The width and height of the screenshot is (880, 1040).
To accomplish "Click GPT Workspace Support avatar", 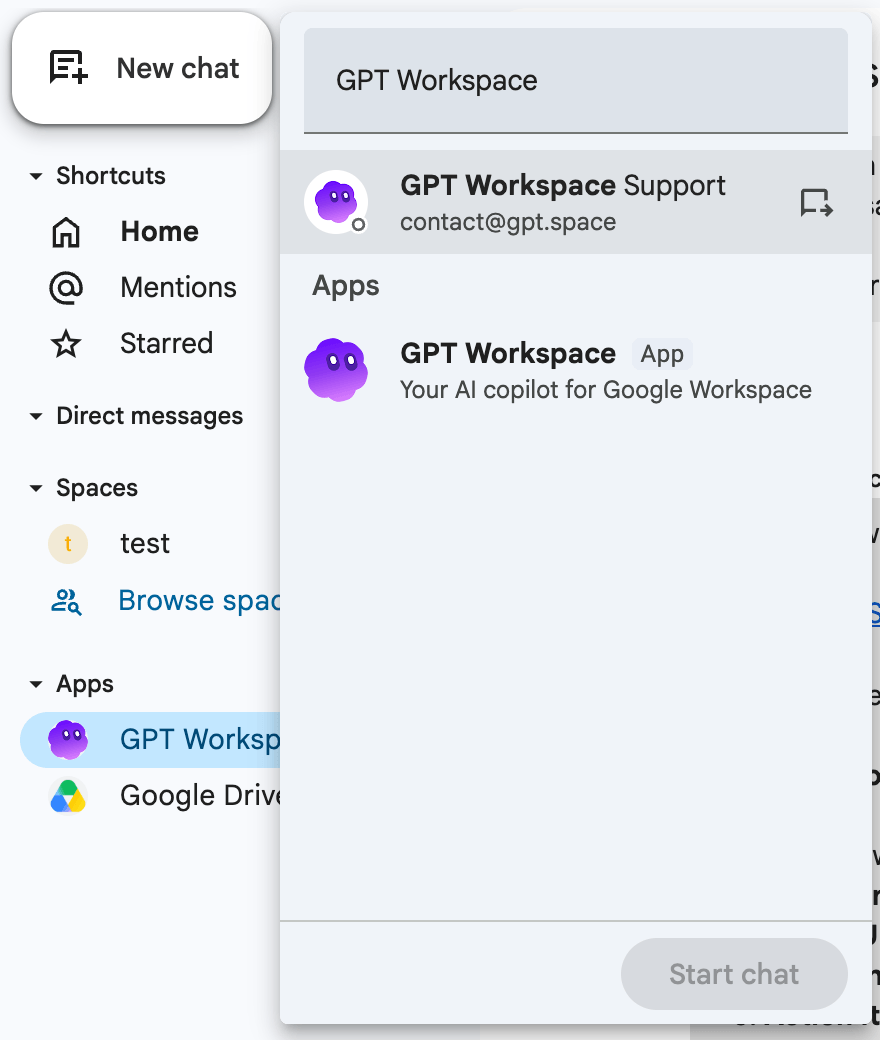I will (x=336, y=202).
